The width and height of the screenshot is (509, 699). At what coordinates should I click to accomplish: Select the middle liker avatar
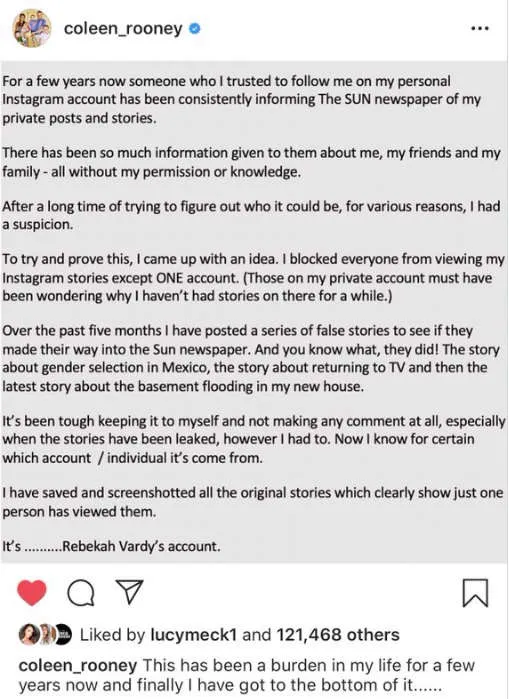pos(46,634)
